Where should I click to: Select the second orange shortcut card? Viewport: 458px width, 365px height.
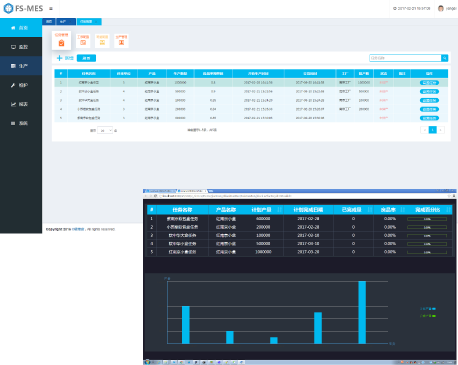click(x=83, y=41)
